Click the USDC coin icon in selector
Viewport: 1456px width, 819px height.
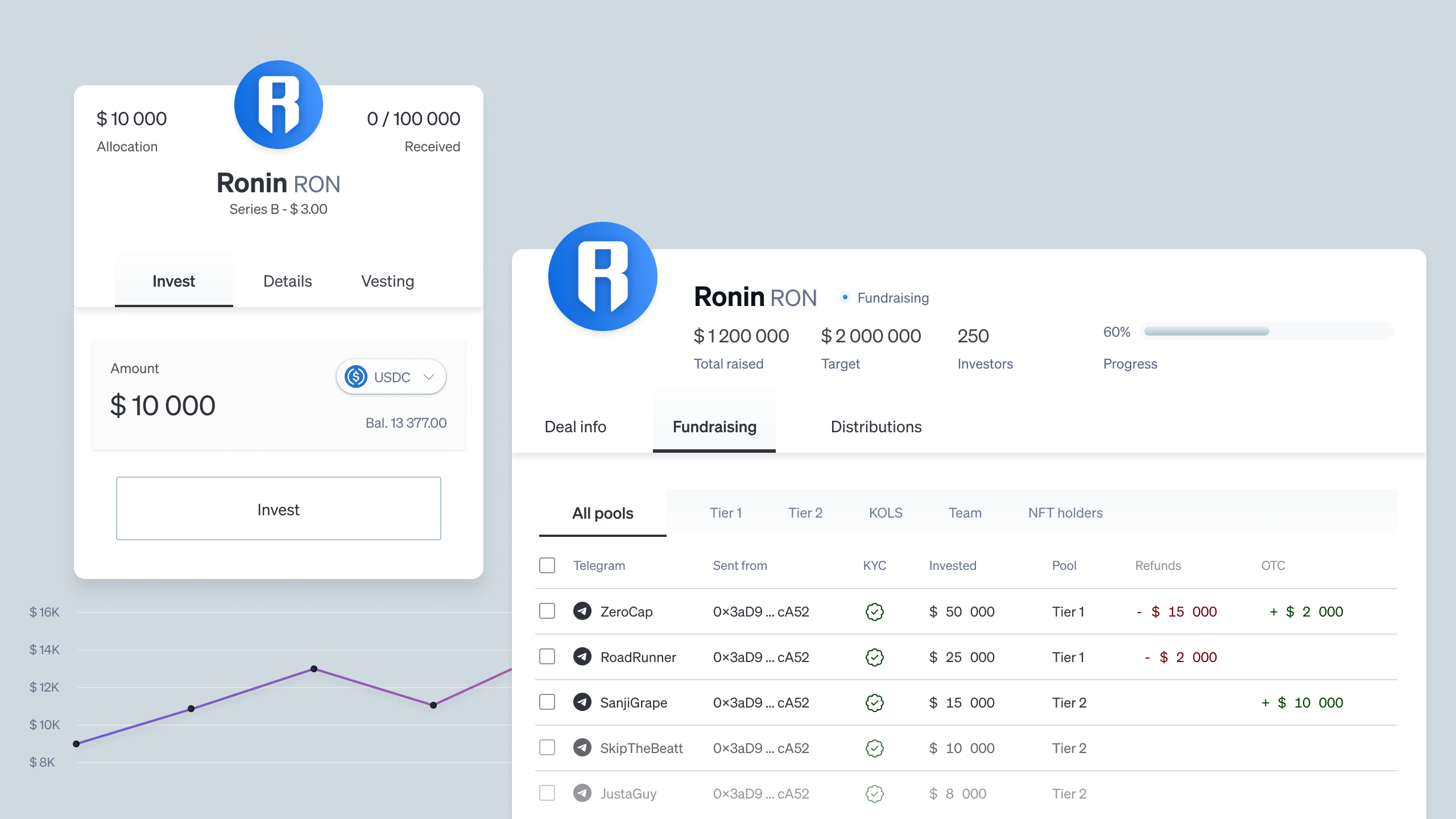click(356, 377)
